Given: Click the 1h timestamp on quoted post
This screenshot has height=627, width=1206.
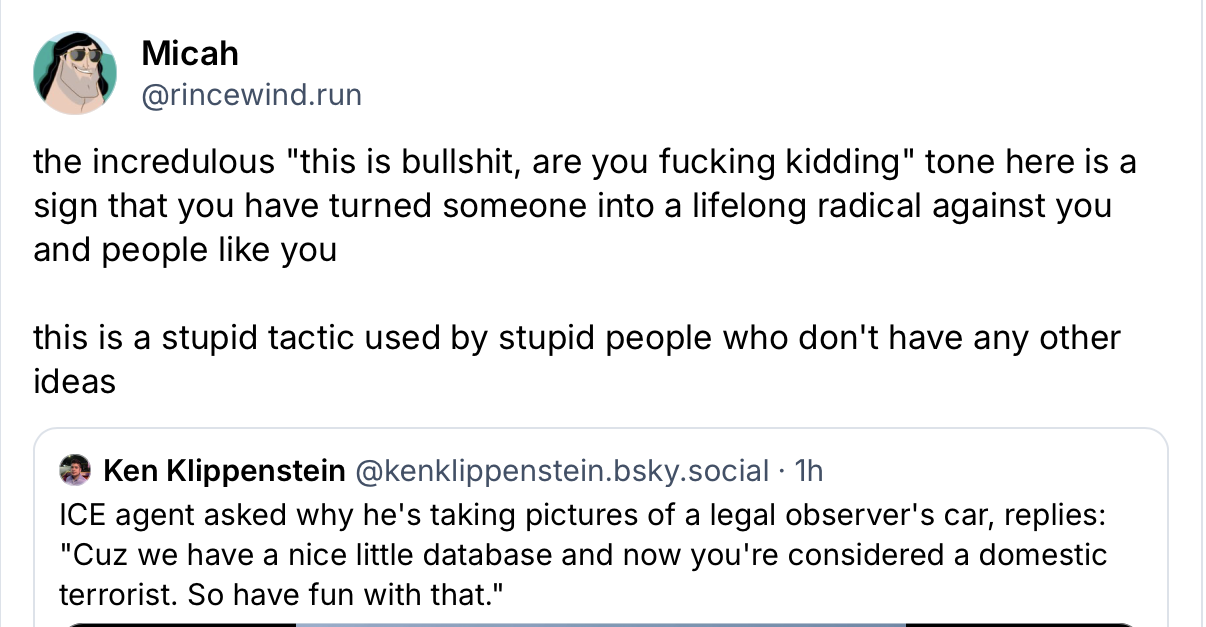Looking at the screenshot, I should (x=808, y=470).
